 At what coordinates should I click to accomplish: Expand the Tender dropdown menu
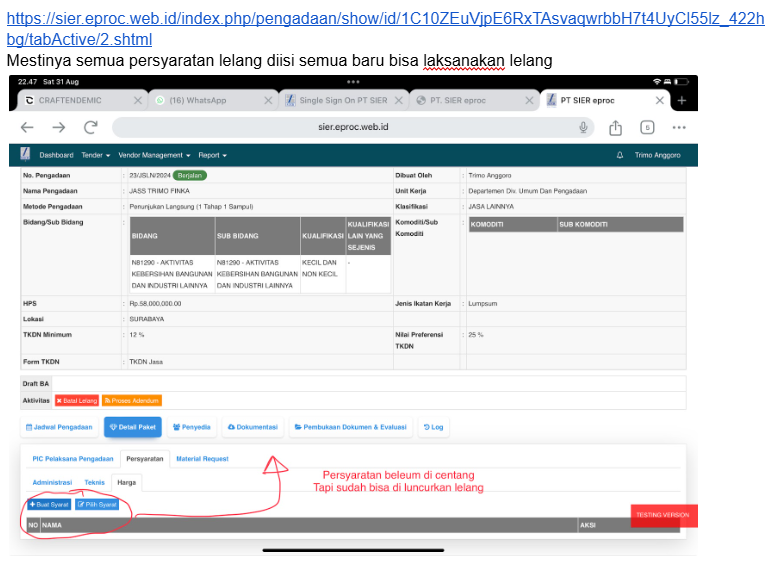tap(95, 155)
